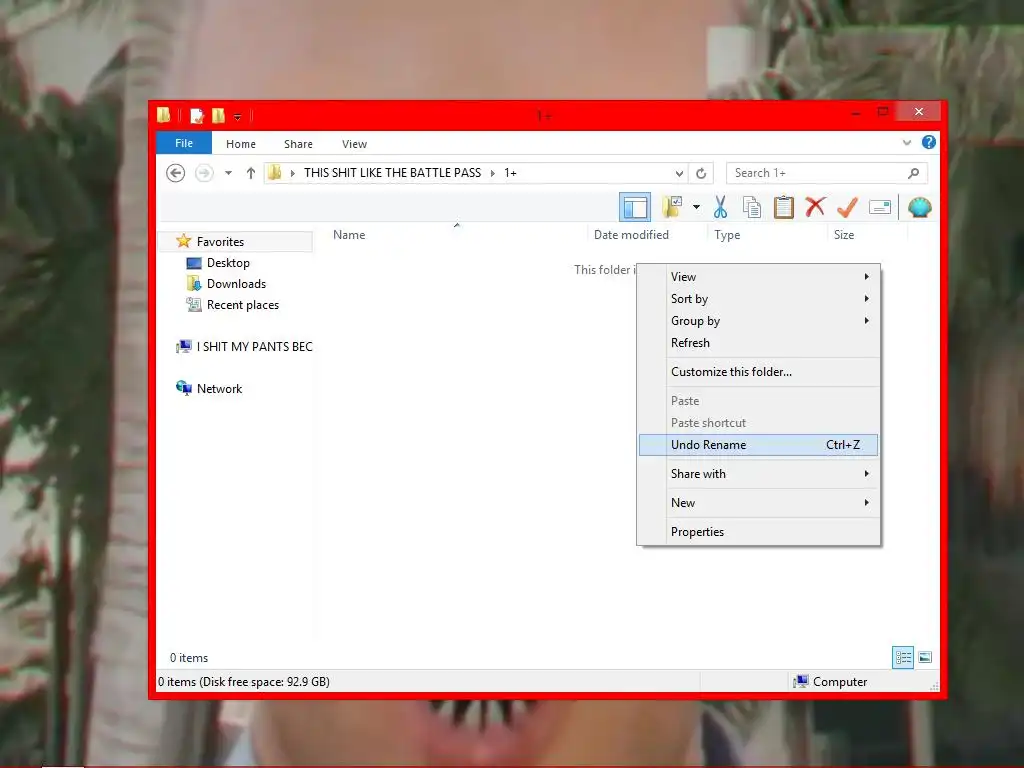
Task: Click the 1+ breadcrumb segment
Action: (x=510, y=173)
